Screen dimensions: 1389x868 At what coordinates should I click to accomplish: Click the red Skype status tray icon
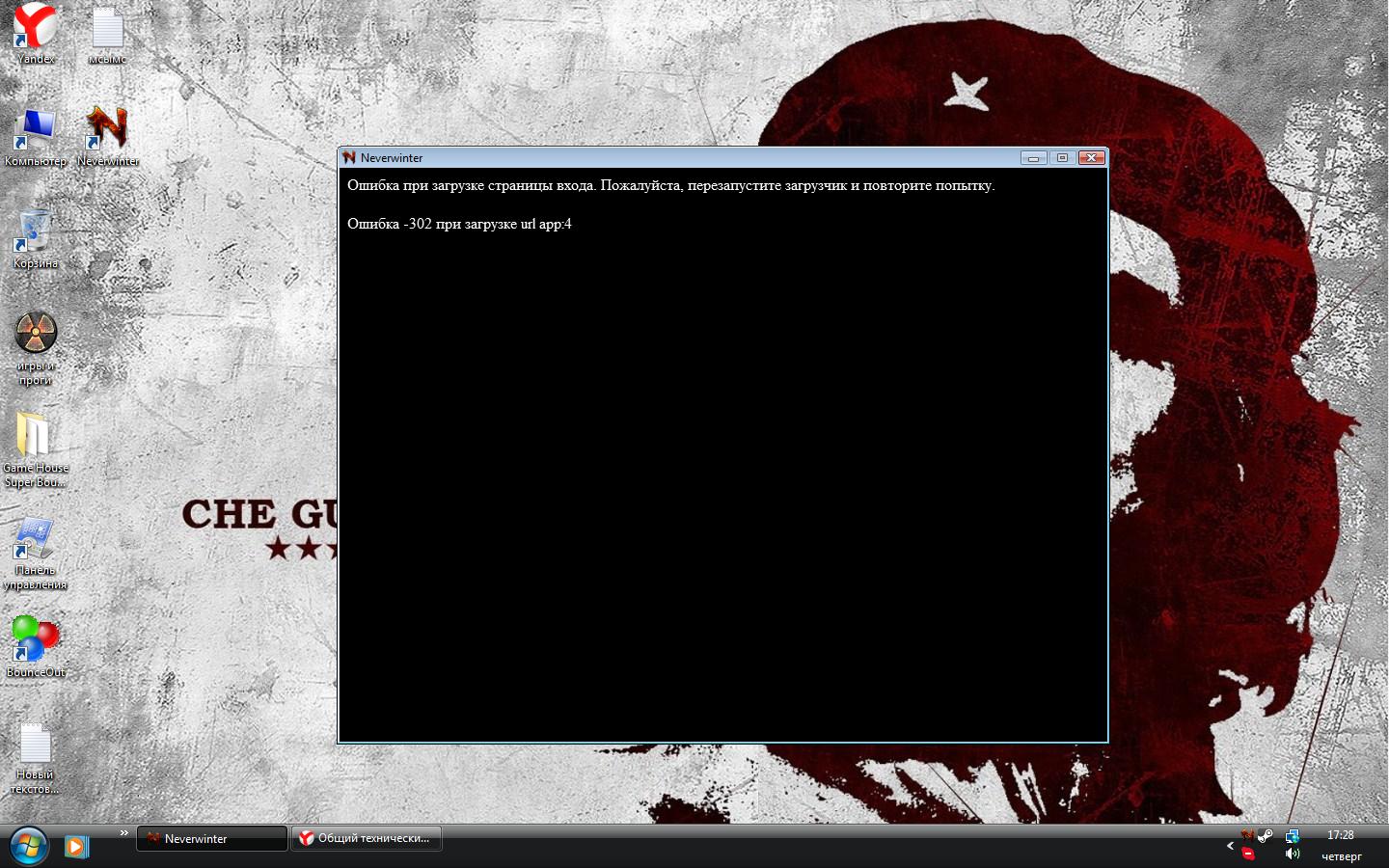click(1248, 854)
